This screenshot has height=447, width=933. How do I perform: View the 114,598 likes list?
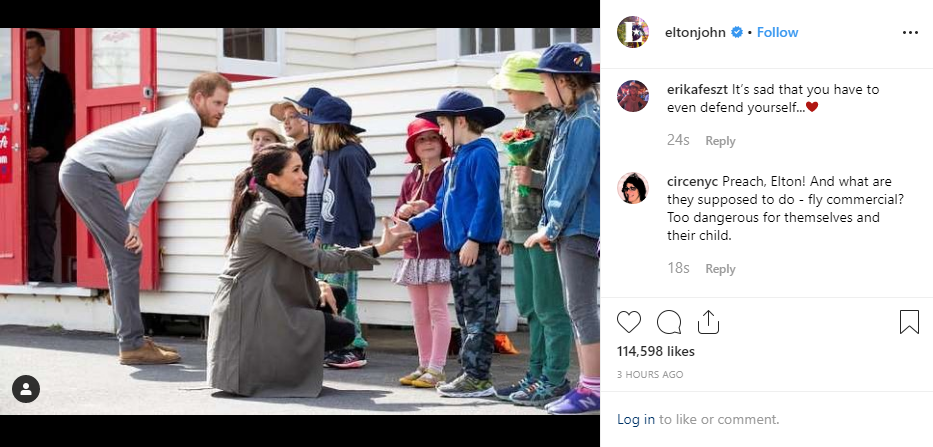(x=656, y=352)
